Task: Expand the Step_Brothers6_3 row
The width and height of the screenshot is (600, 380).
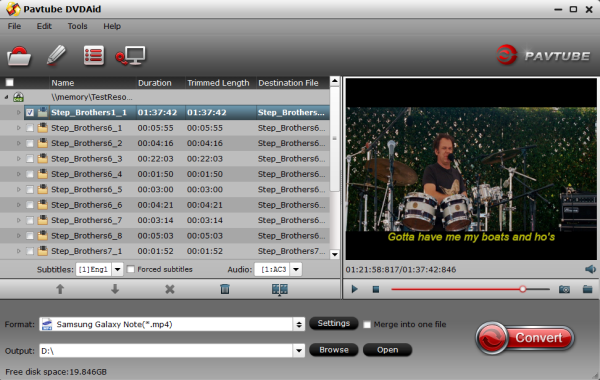Action: pos(18,158)
